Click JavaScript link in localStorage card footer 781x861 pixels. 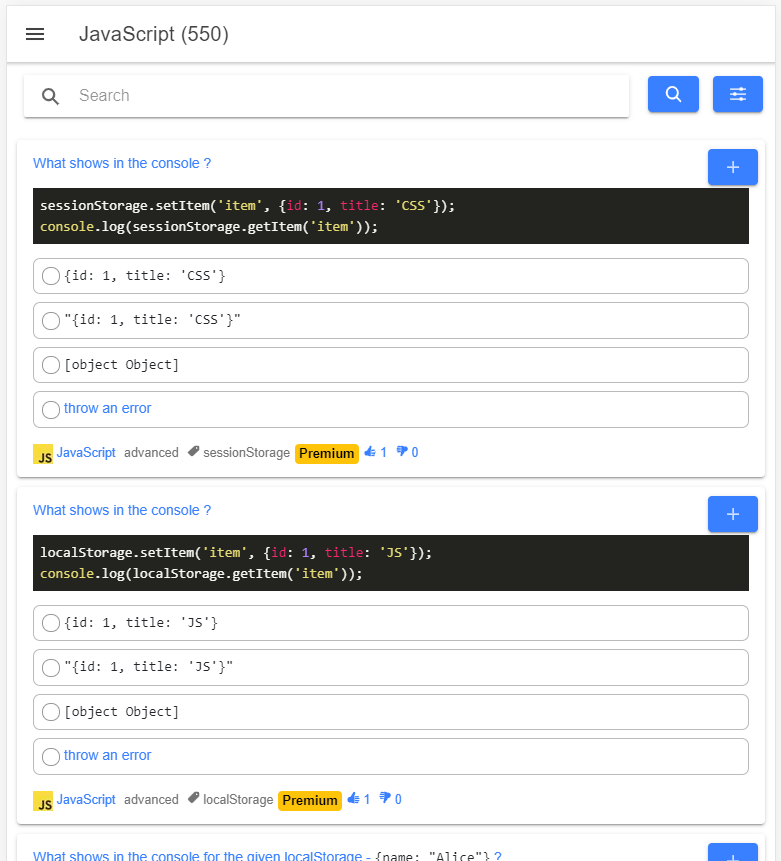[x=86, y=800]
